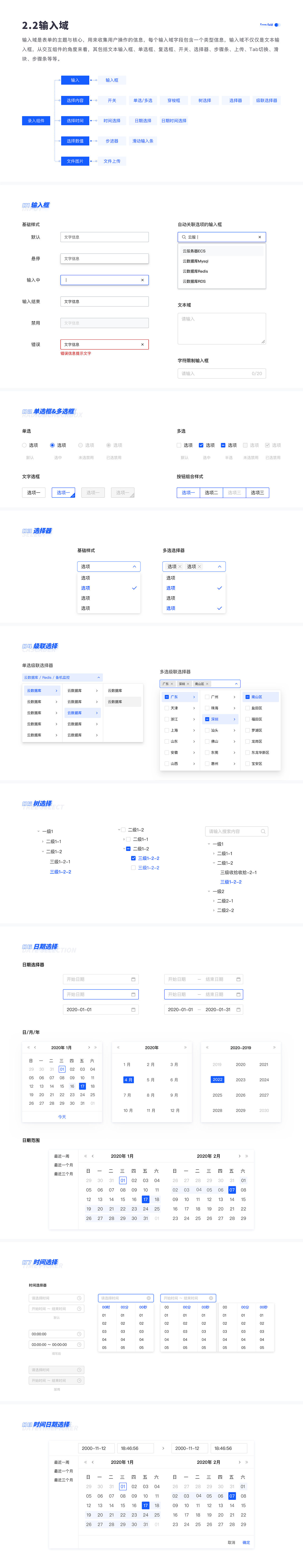Click the 选中 selected radio button under 单选
This screenshot has width=303, height=1568.
(52, 445)
